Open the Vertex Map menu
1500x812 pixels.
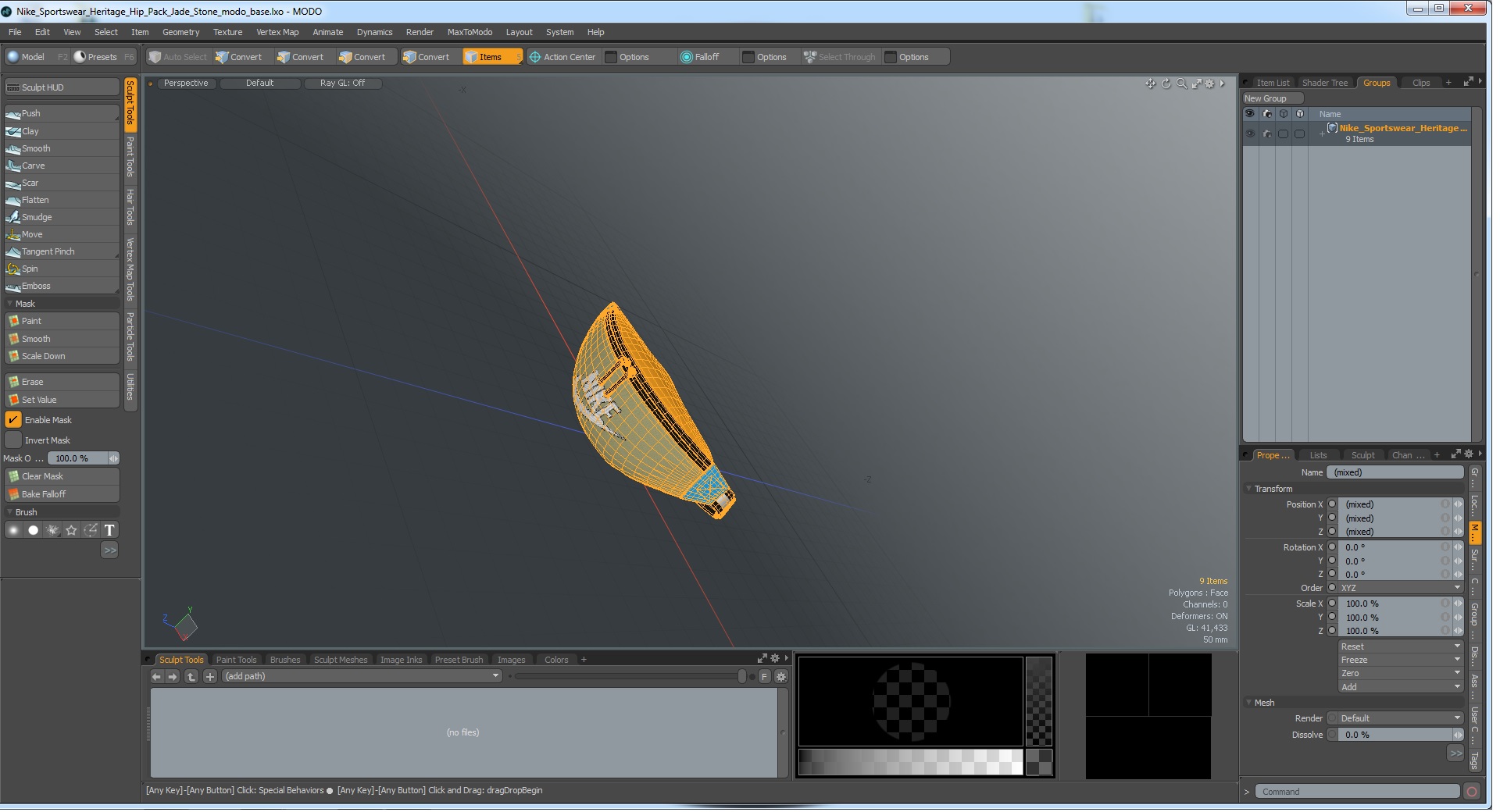(x=277, y=33)
